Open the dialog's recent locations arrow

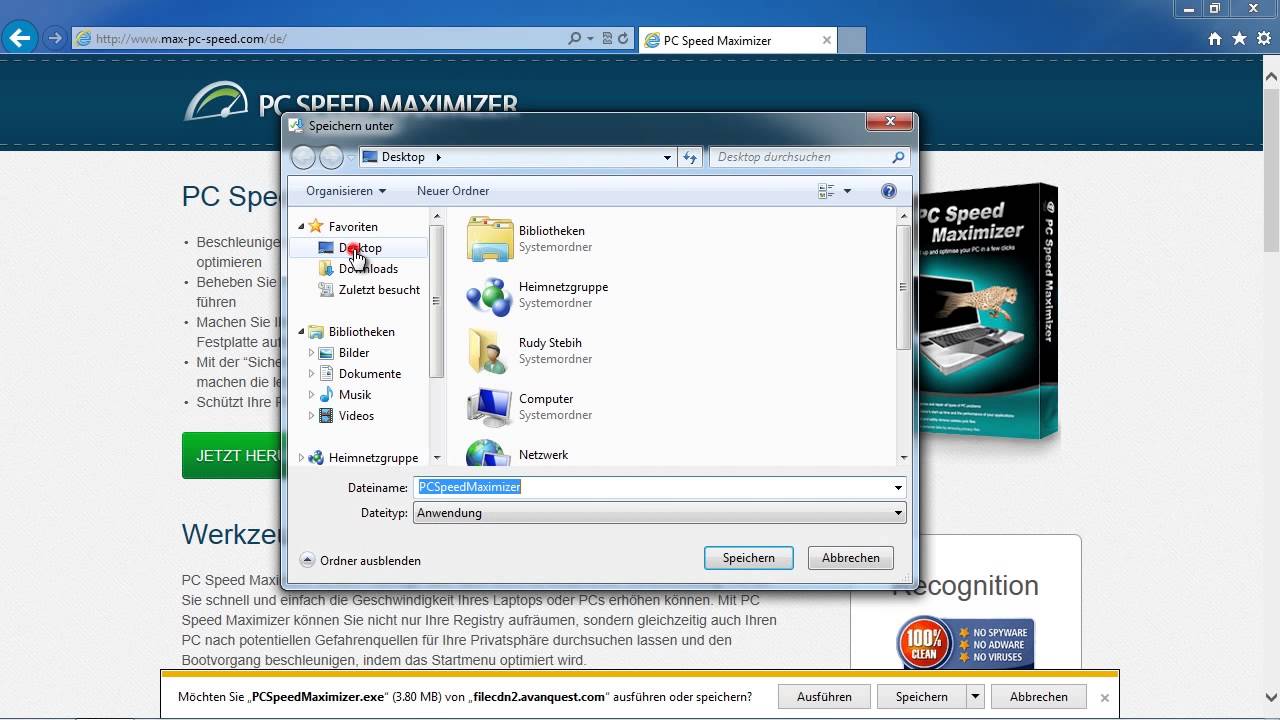[x=351, y=158]
